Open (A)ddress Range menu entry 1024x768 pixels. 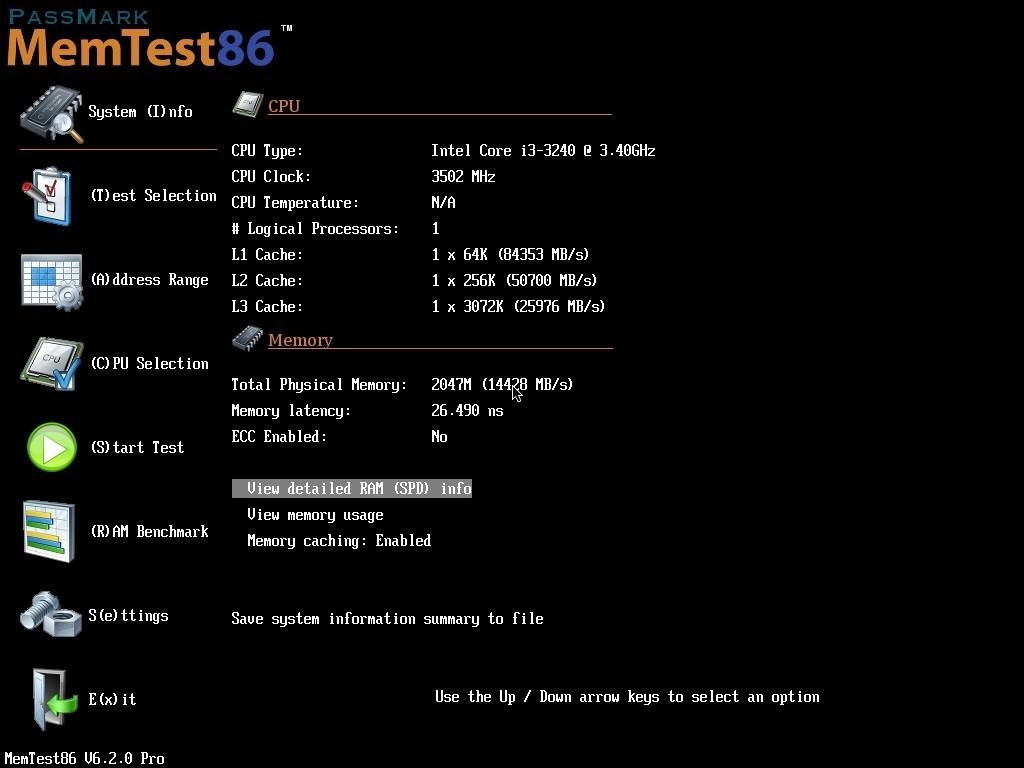pos(150,280)
